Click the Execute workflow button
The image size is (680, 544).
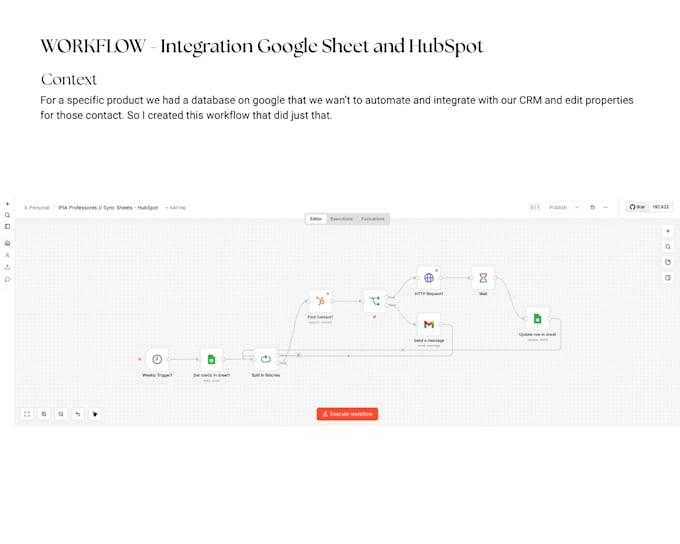(347, 414)
